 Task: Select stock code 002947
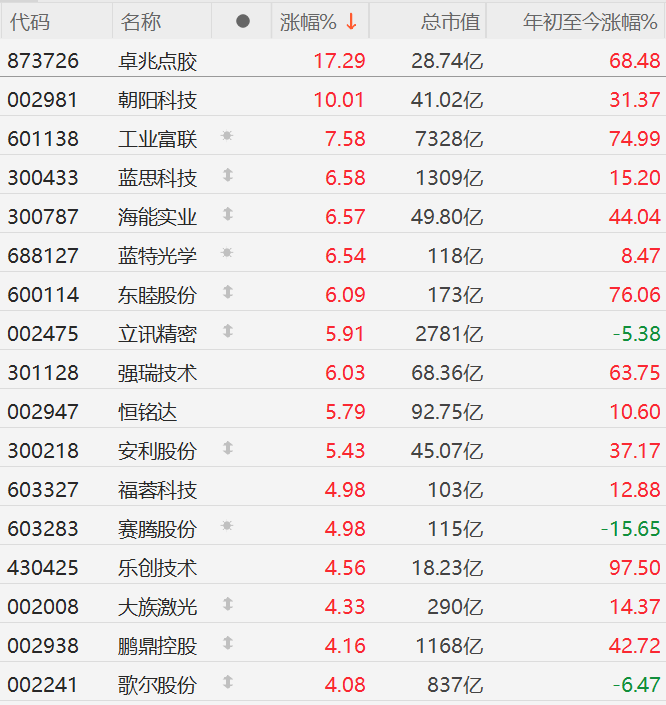43,412
